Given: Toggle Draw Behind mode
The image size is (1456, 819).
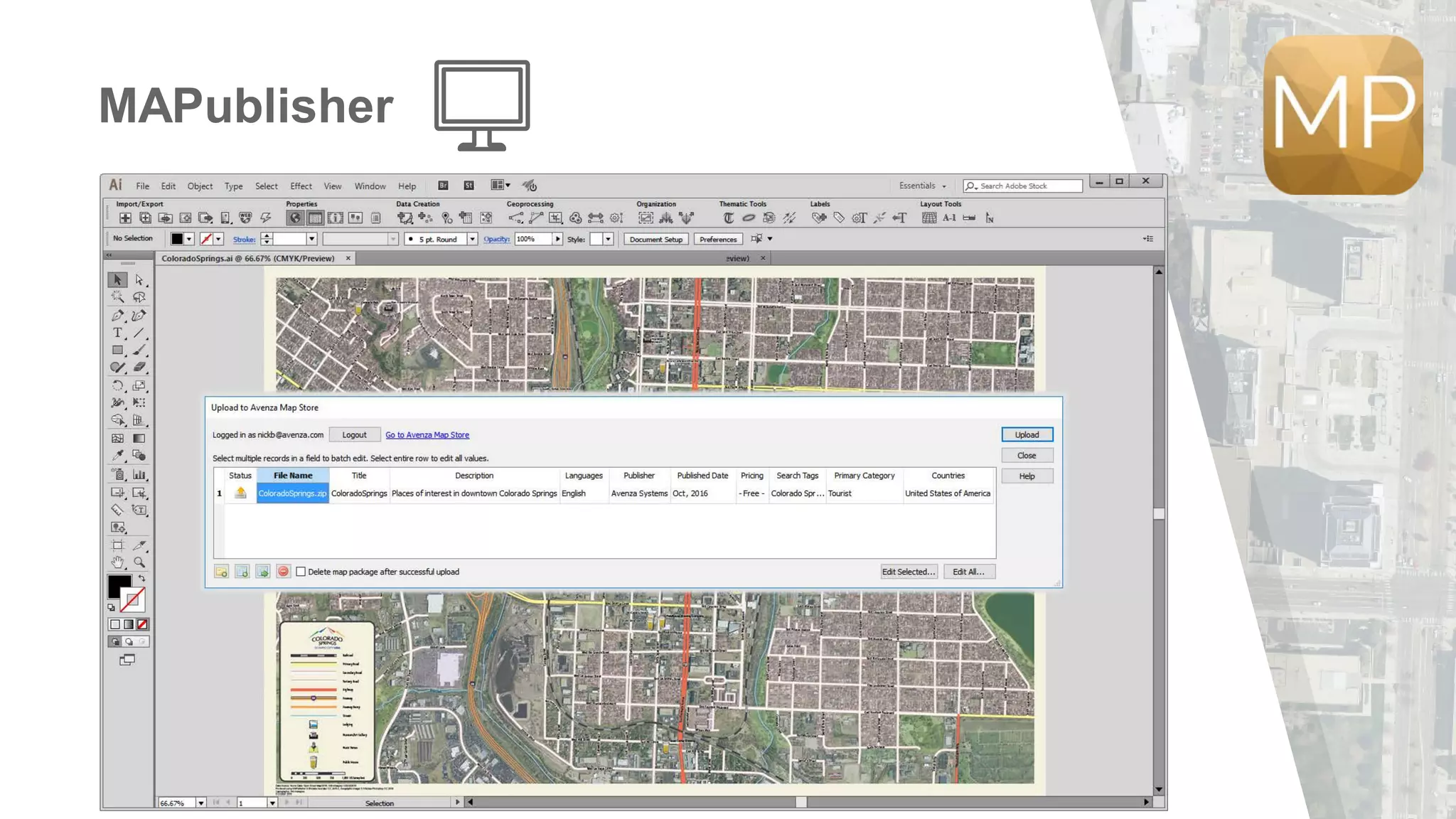Looking at the screenshot, I should point(129,642).
